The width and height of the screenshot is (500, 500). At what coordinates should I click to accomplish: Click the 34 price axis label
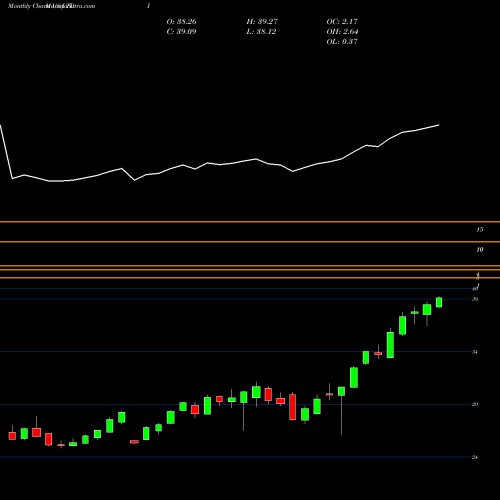pyautogui.click(x=475, y=352)
